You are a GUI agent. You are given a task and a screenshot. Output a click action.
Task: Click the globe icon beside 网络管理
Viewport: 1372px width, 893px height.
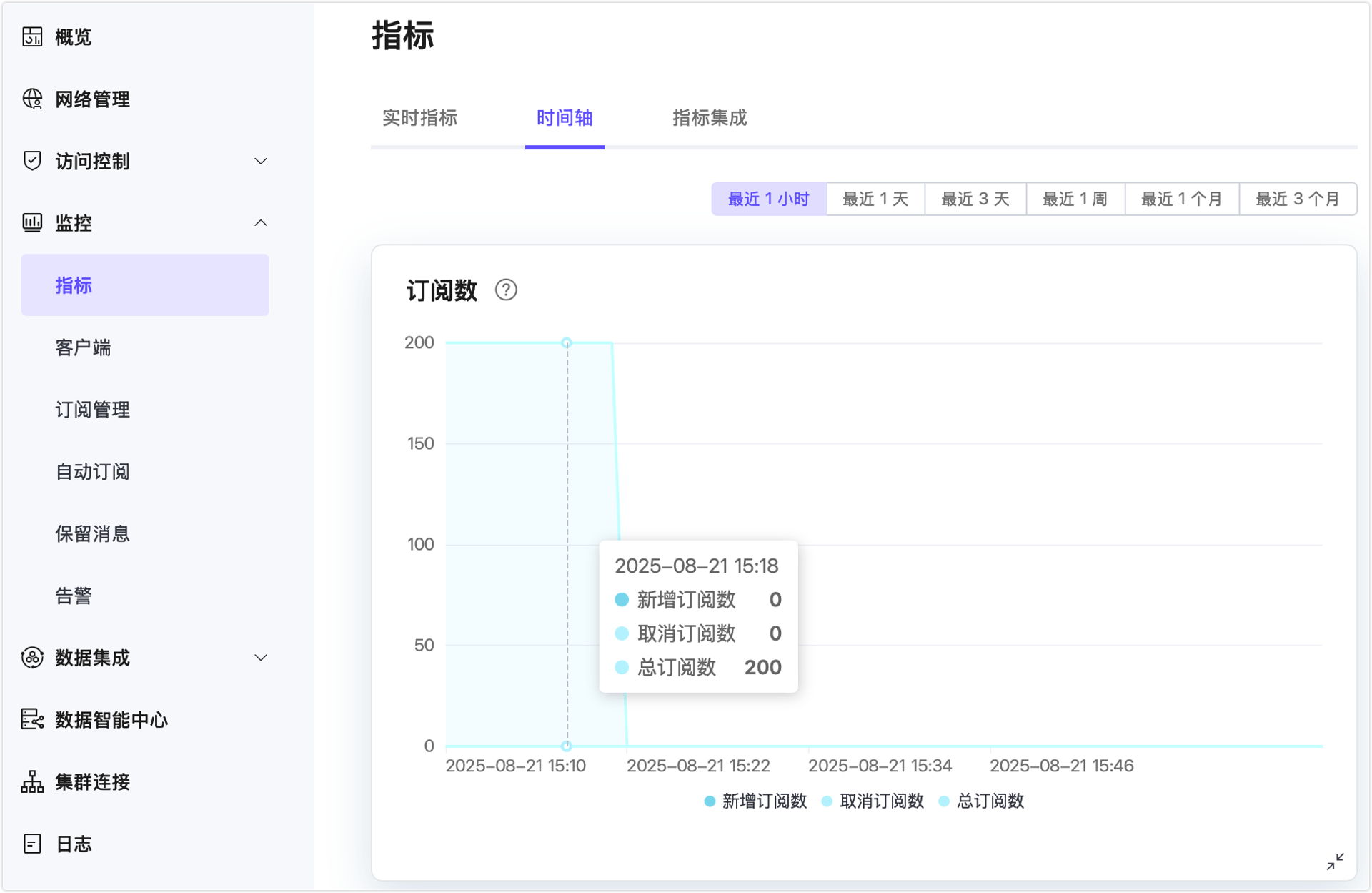tap(32, 99)
